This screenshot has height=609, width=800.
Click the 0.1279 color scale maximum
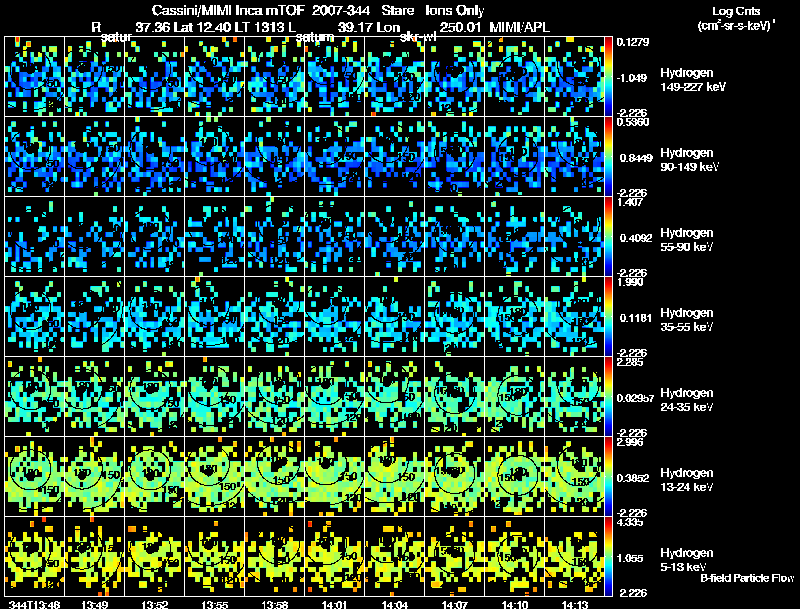pyautogui.click(x=633, y=42)
